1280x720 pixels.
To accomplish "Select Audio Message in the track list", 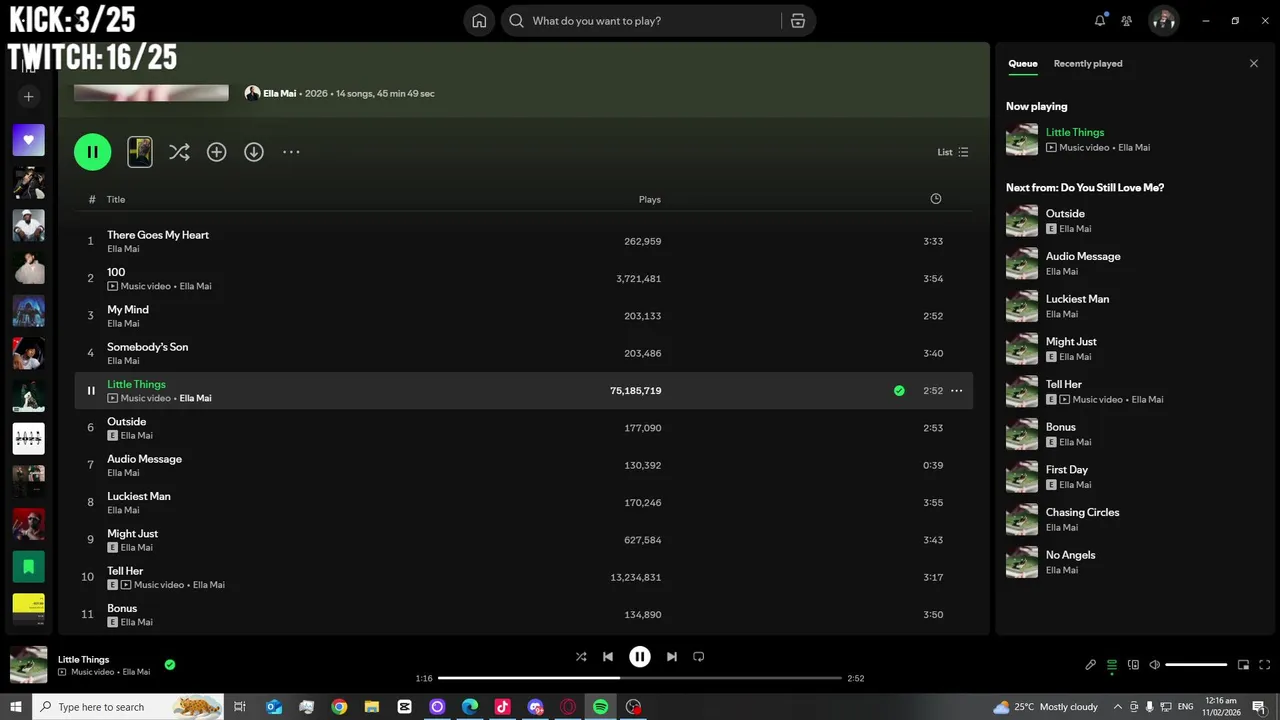I will 524,465.
